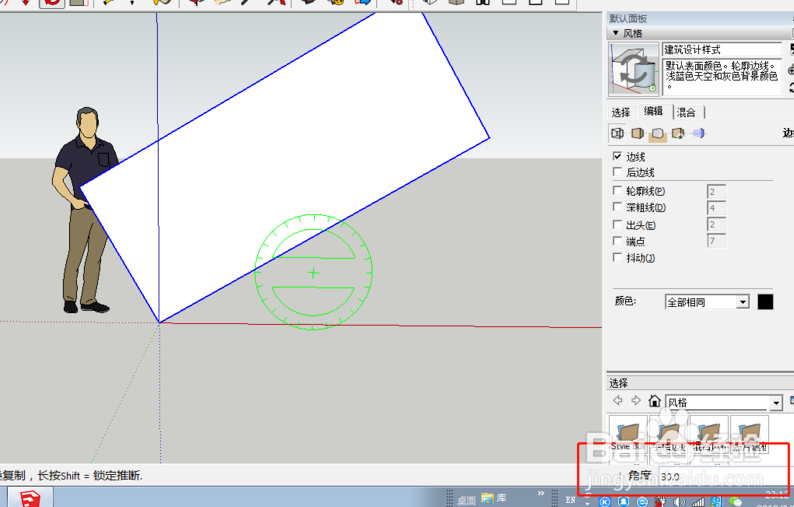Open the Face settings icon

tap(638, 133)
